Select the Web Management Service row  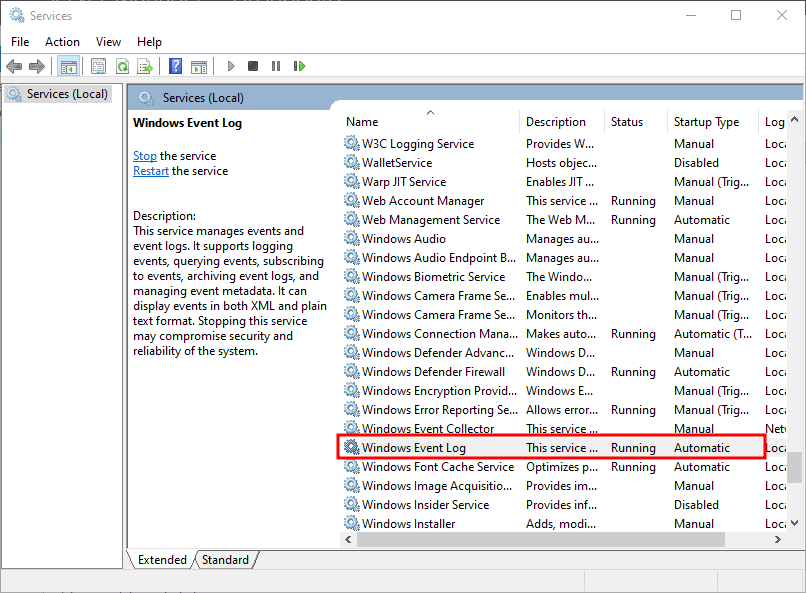click(x=563, y=219)
